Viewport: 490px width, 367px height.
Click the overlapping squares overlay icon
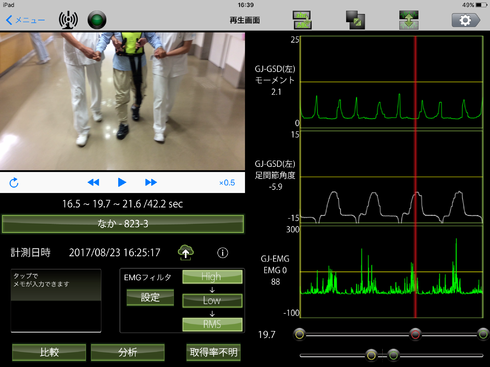point(355,20)
